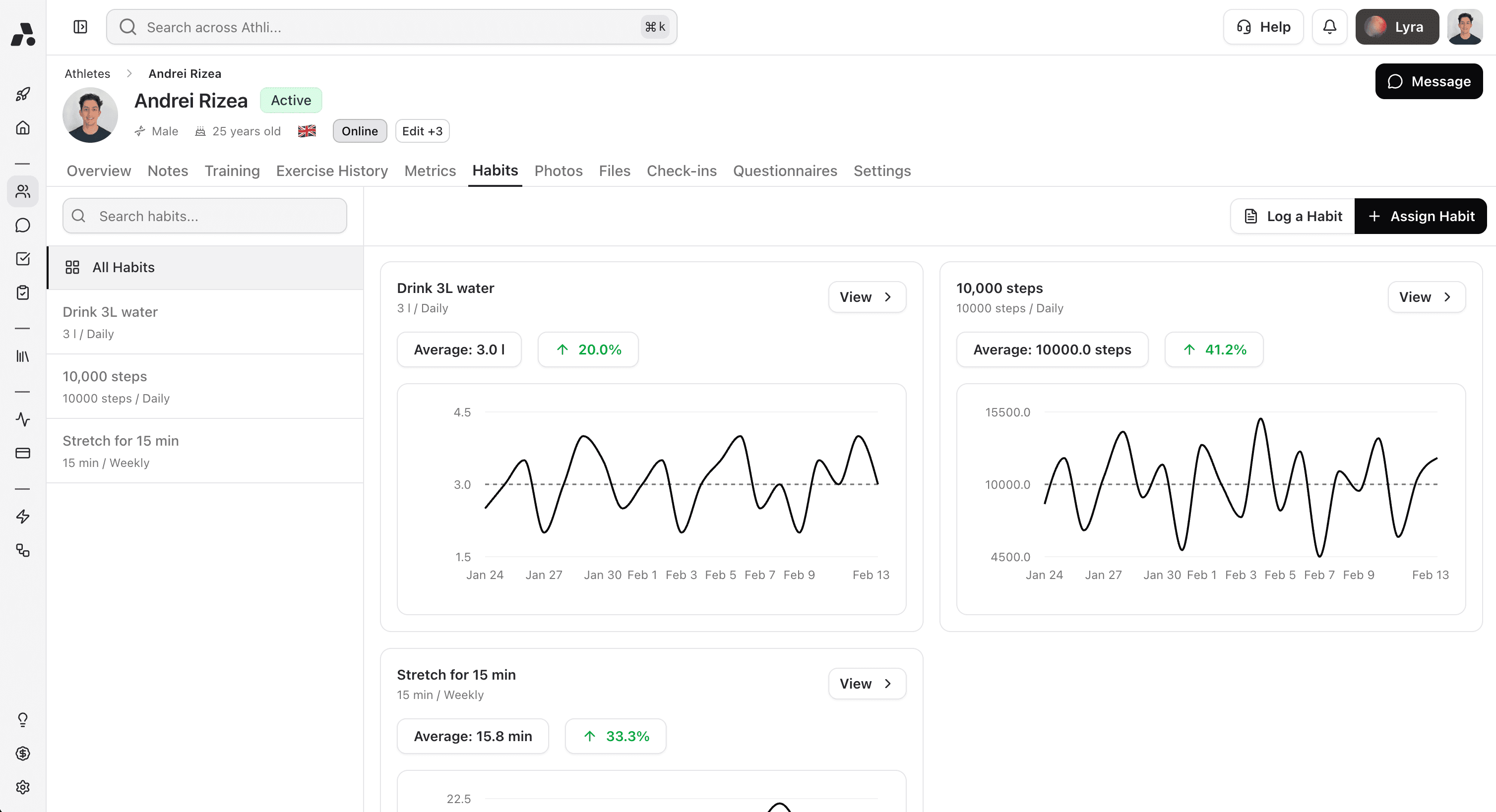The image size is (1496, 812).
Task: Open the Questionnaires tab
Action: tap(785, 171)
